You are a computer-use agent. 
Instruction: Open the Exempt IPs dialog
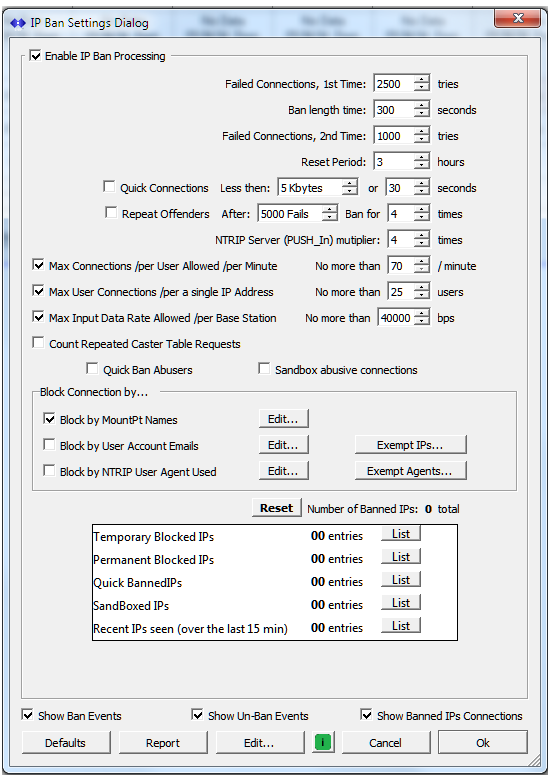[410, 445]
